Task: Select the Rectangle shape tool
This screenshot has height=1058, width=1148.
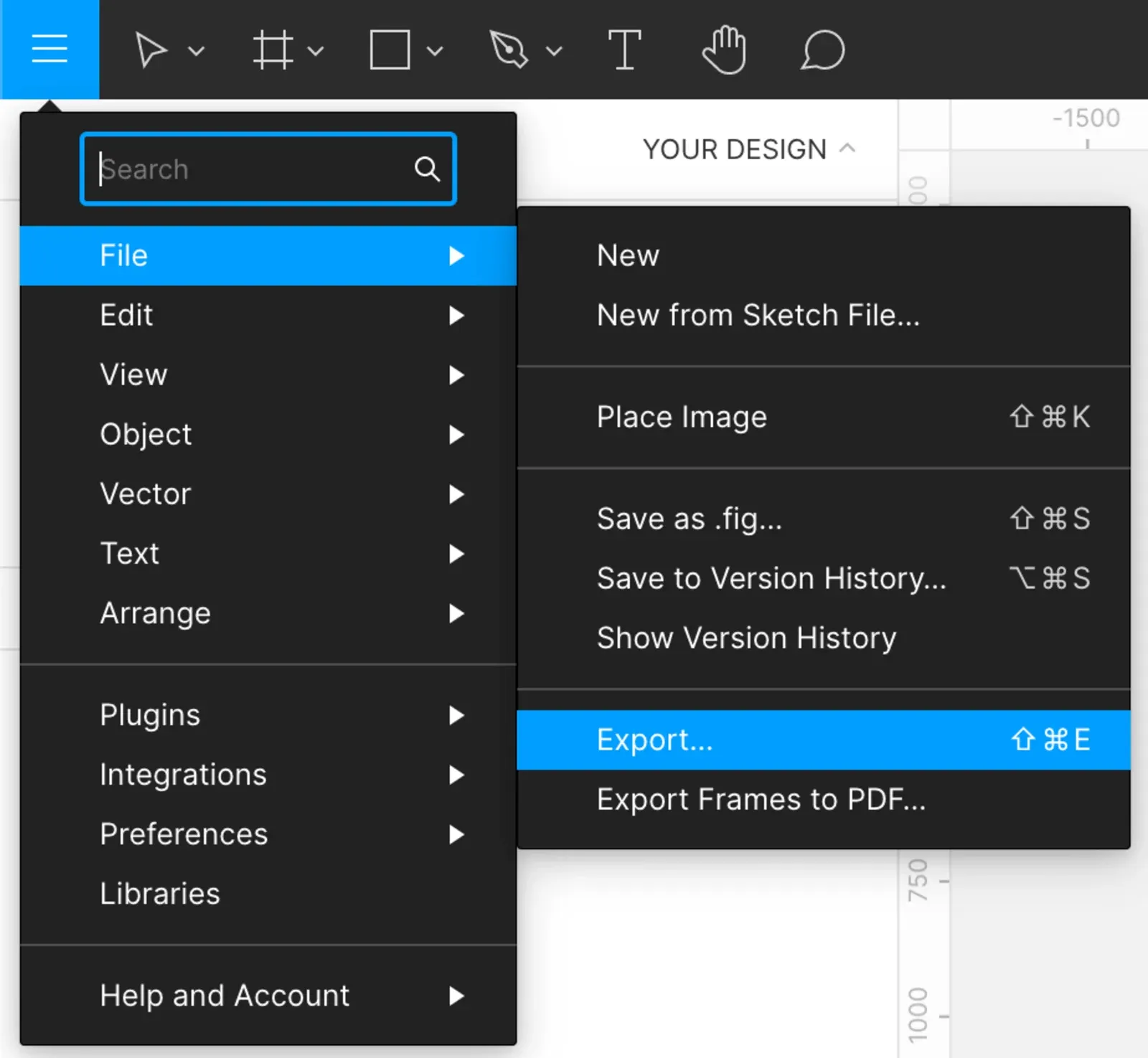Action: click(388, 49)
